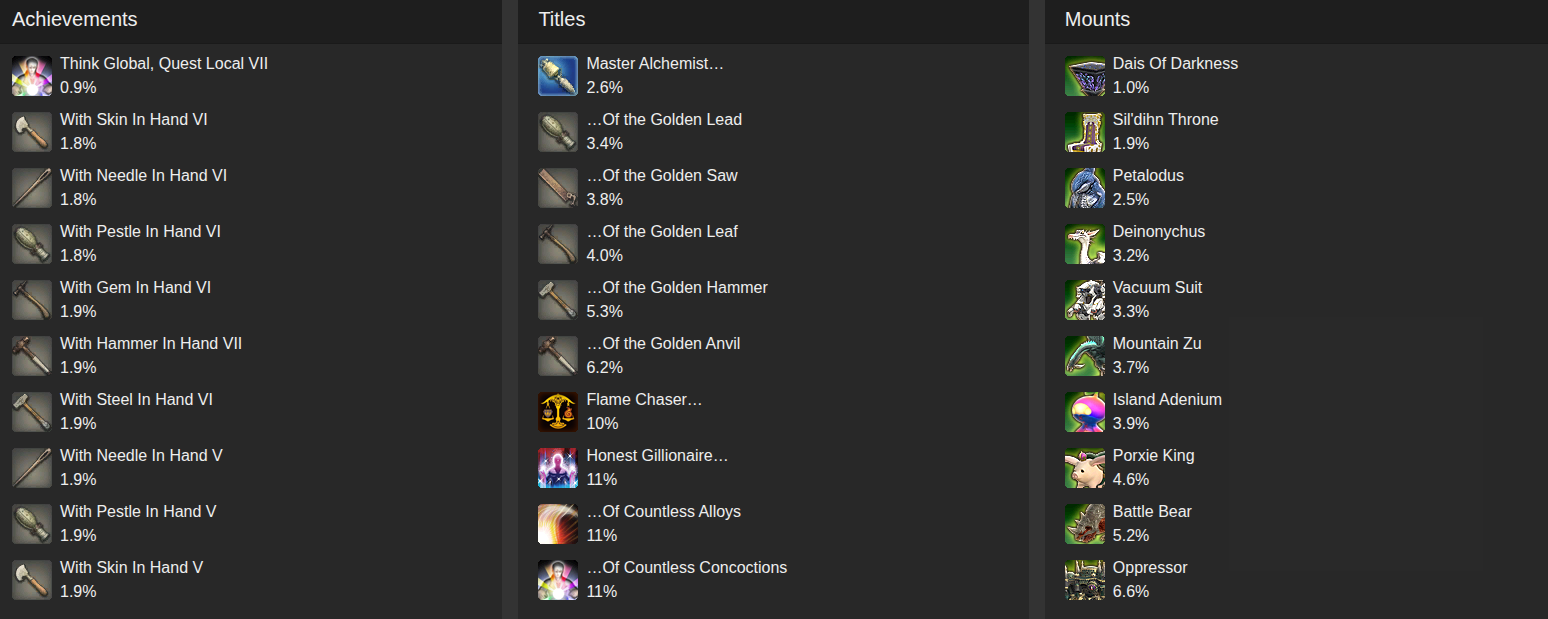Click the Oppressor mount icon
Image resolution: width=1548 pixels, height=619 pixels.
(x=1085, y=580)
